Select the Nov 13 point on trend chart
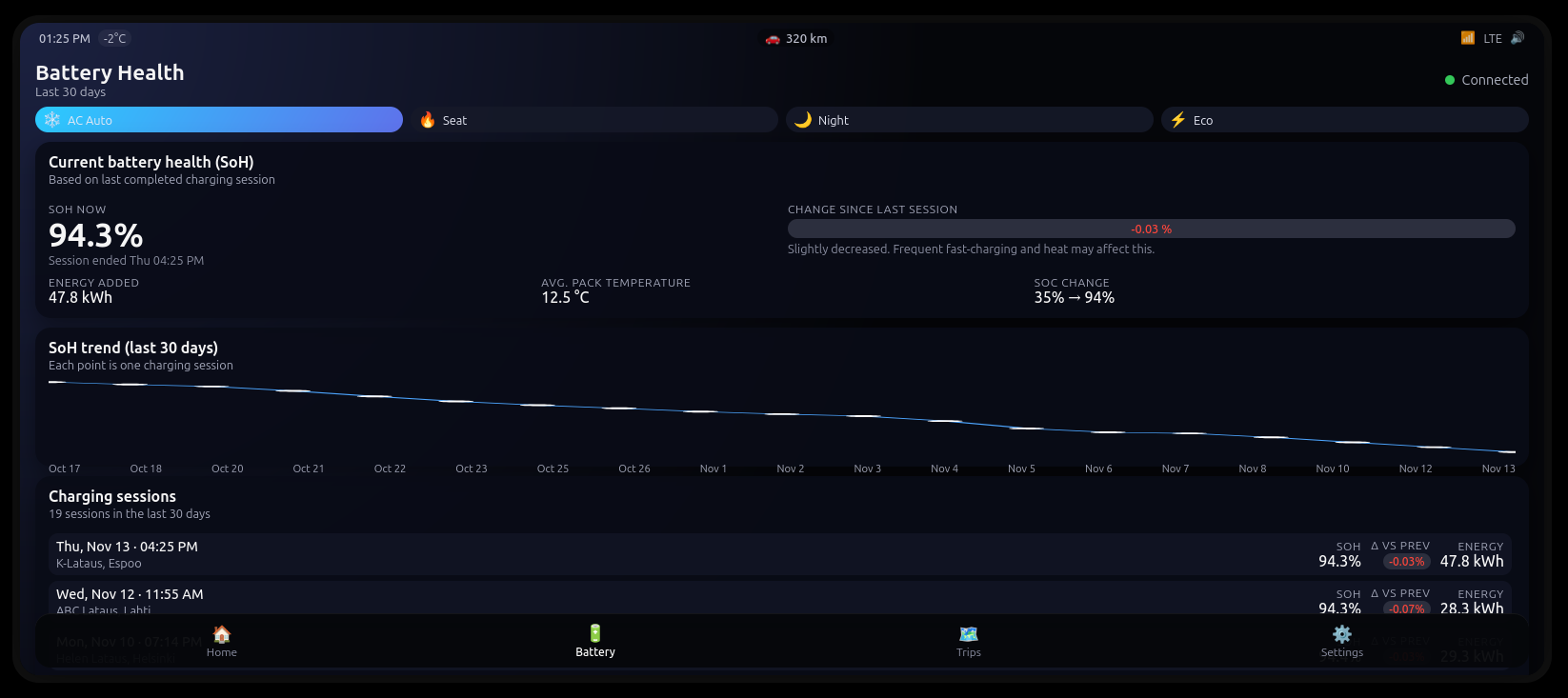1568x698 pixels. pos(1506,452)
